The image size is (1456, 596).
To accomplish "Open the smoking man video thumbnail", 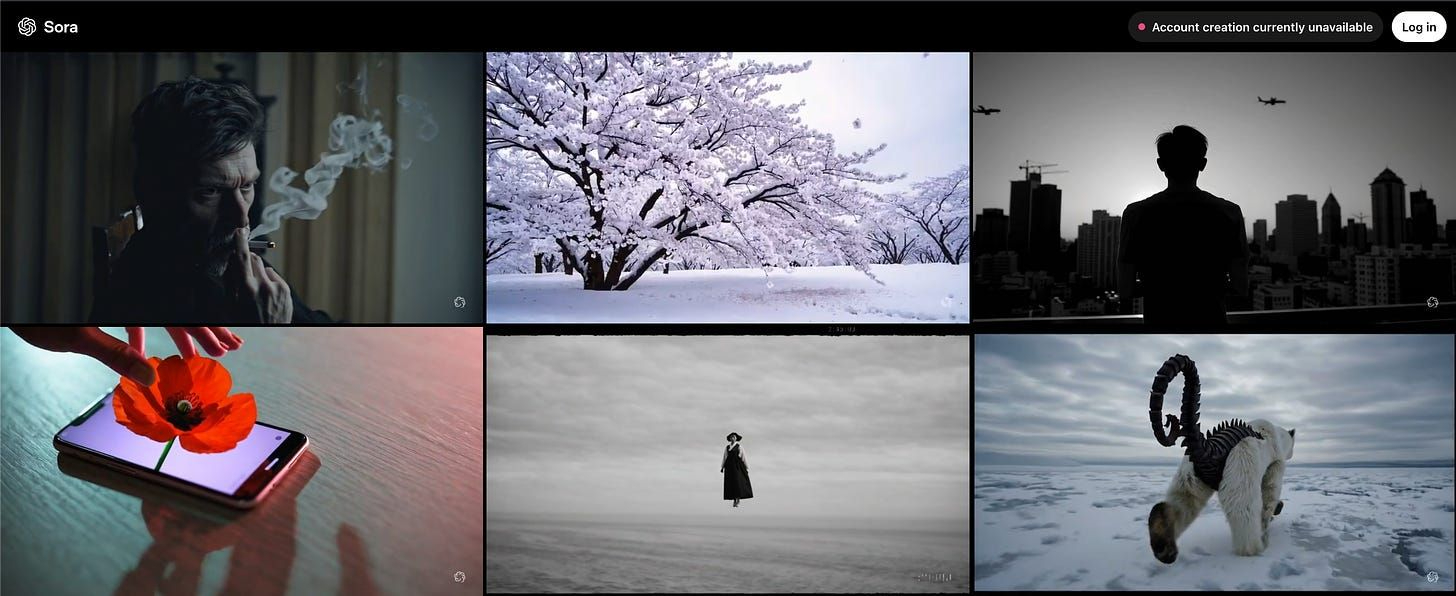I will coord(241,187).
